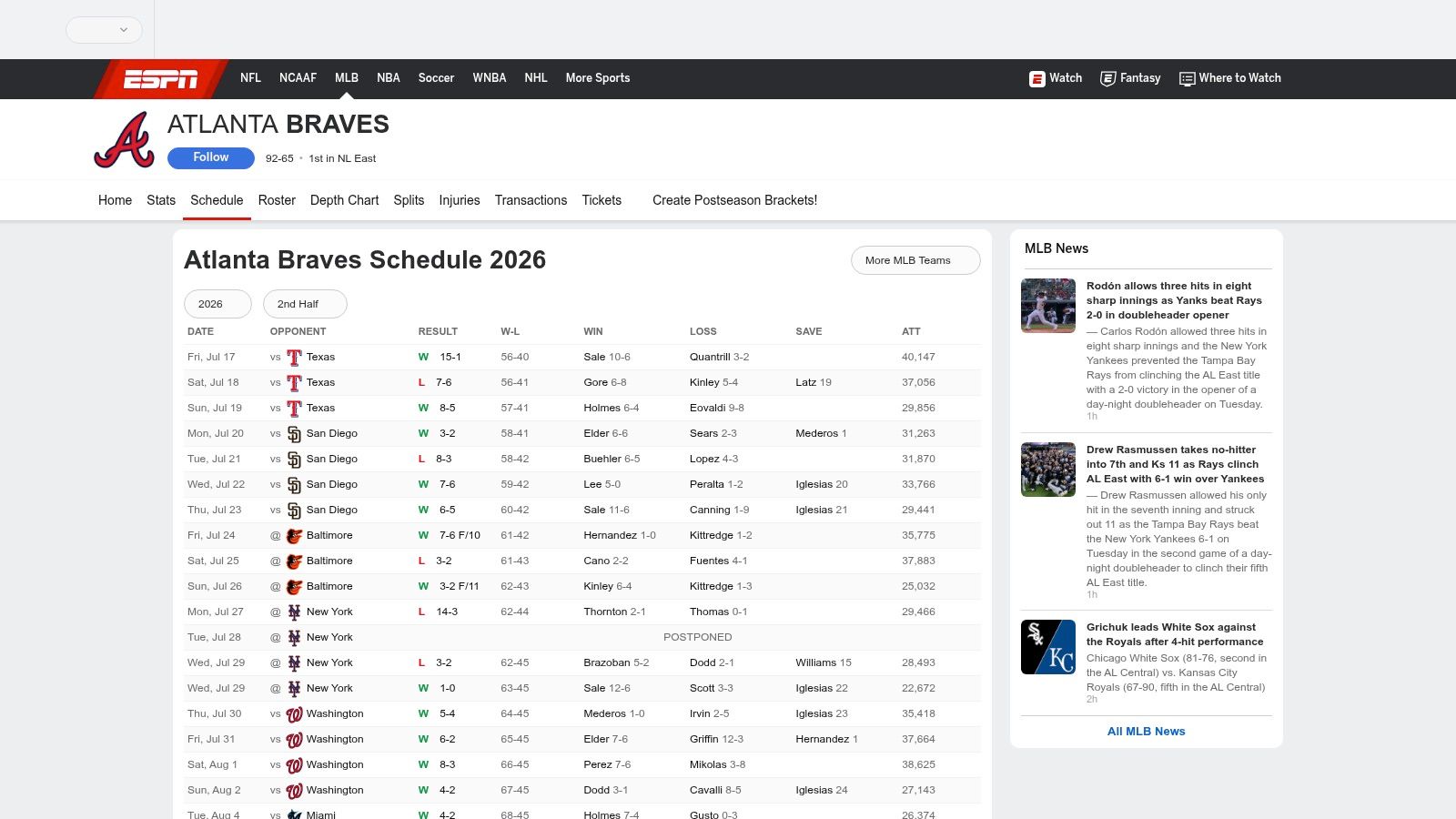Click attendance 40,147 cell
Viewport: 1456px width, 819px height.
point(918,358)
